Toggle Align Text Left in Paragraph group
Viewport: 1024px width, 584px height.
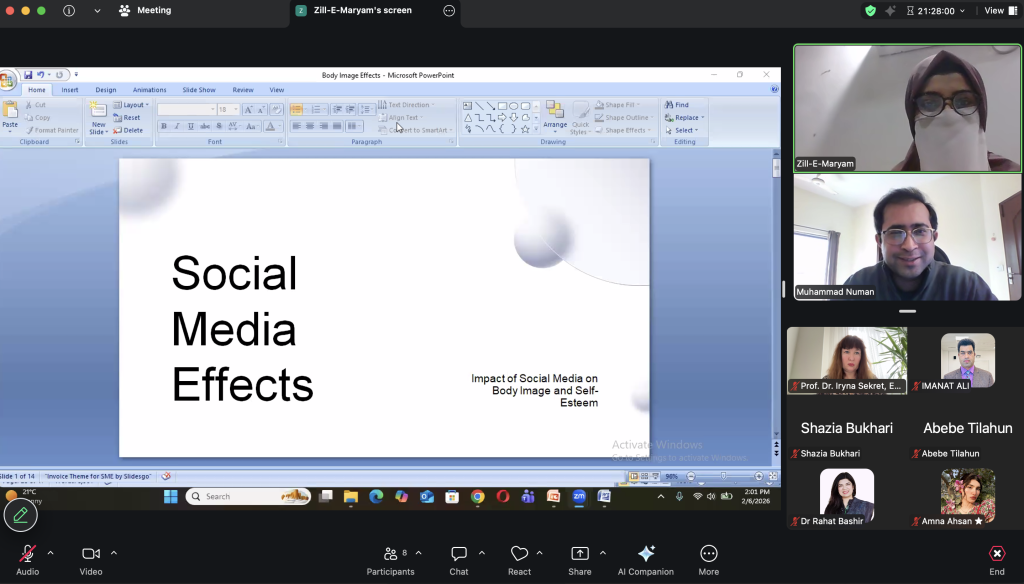(296, 126)
